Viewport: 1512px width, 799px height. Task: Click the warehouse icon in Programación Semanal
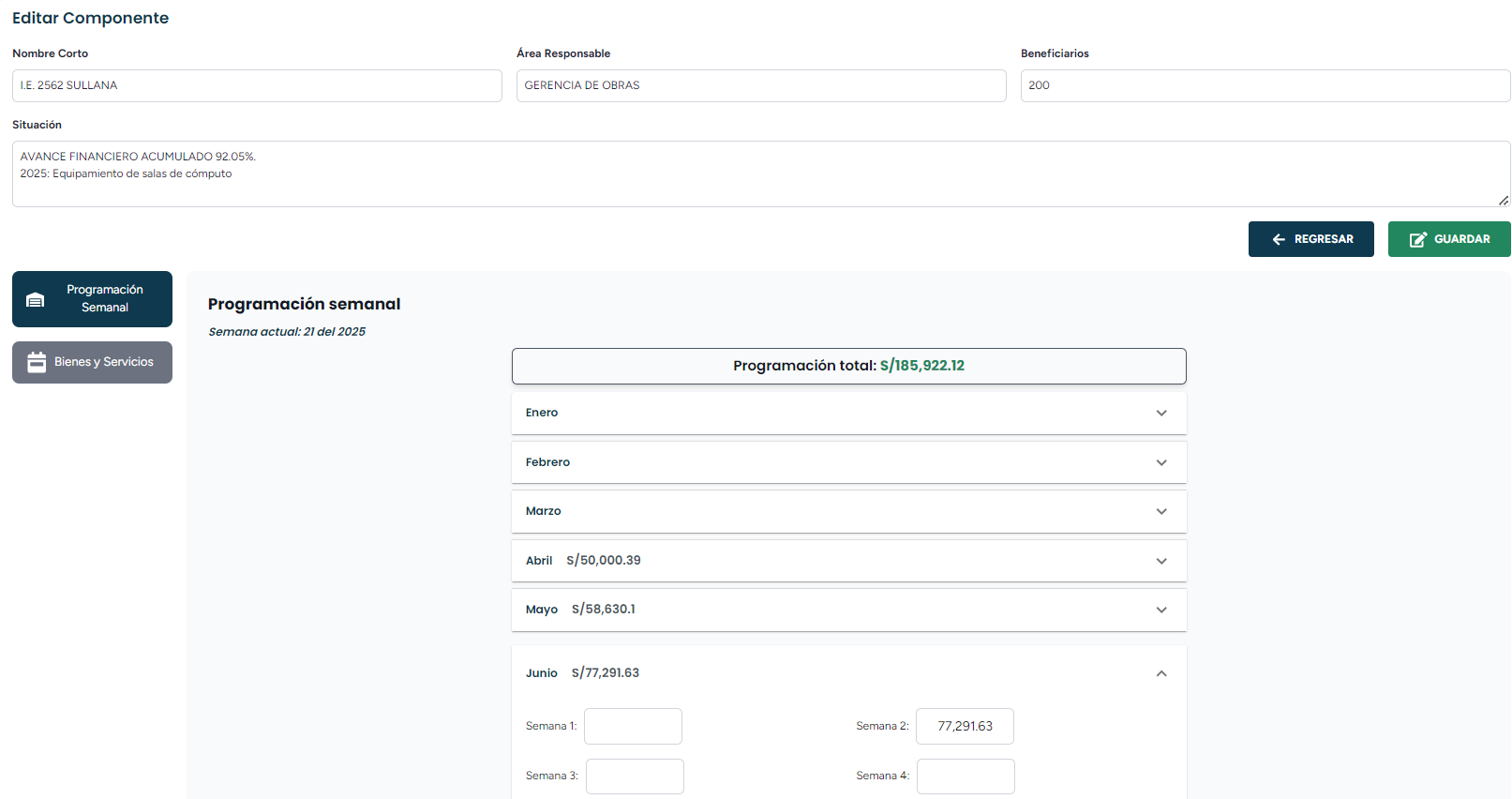point(36,299)
